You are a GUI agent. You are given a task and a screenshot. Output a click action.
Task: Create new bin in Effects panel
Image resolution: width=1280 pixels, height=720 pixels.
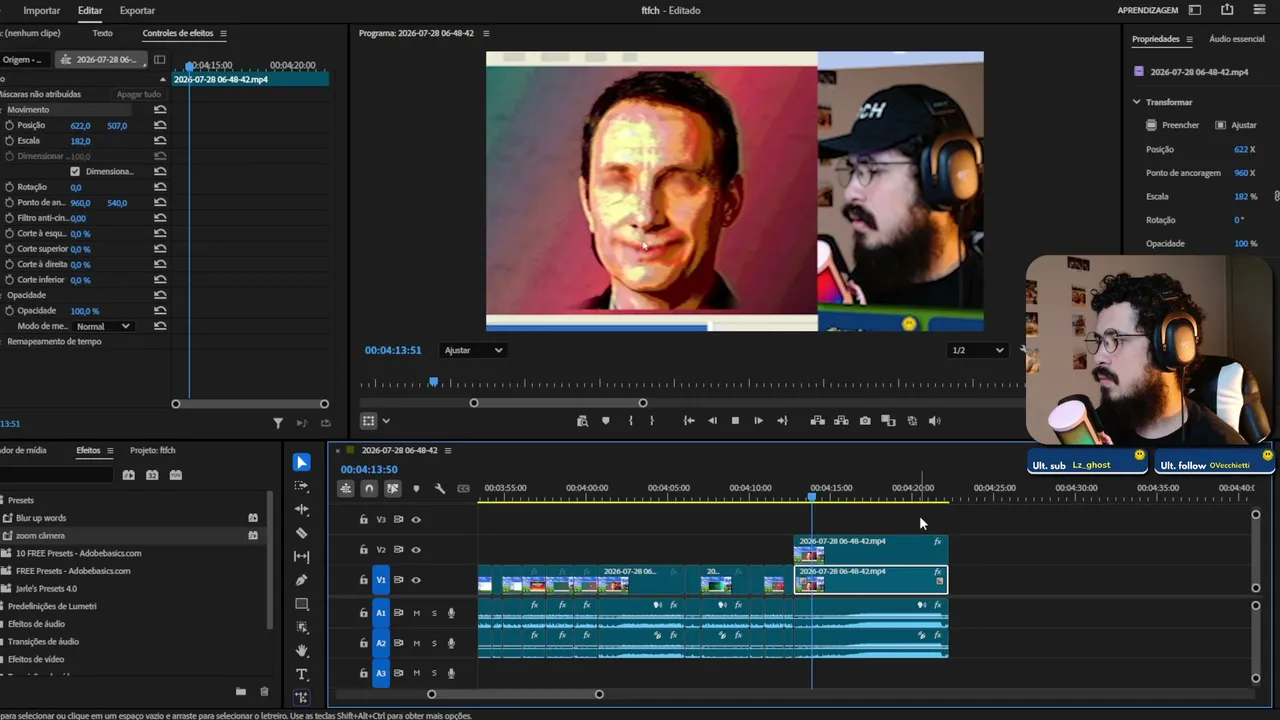click(240, 691)
